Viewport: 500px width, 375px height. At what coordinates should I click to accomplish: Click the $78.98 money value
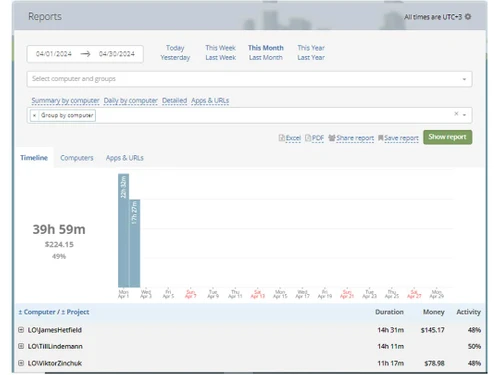[434, 363]
